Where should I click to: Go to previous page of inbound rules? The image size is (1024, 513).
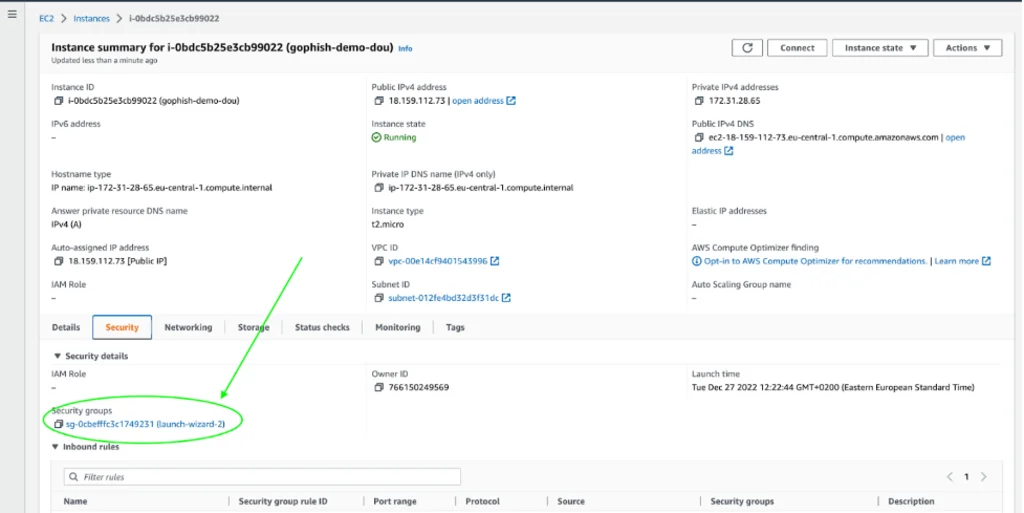pyautogui.click(x=950, y=477)
